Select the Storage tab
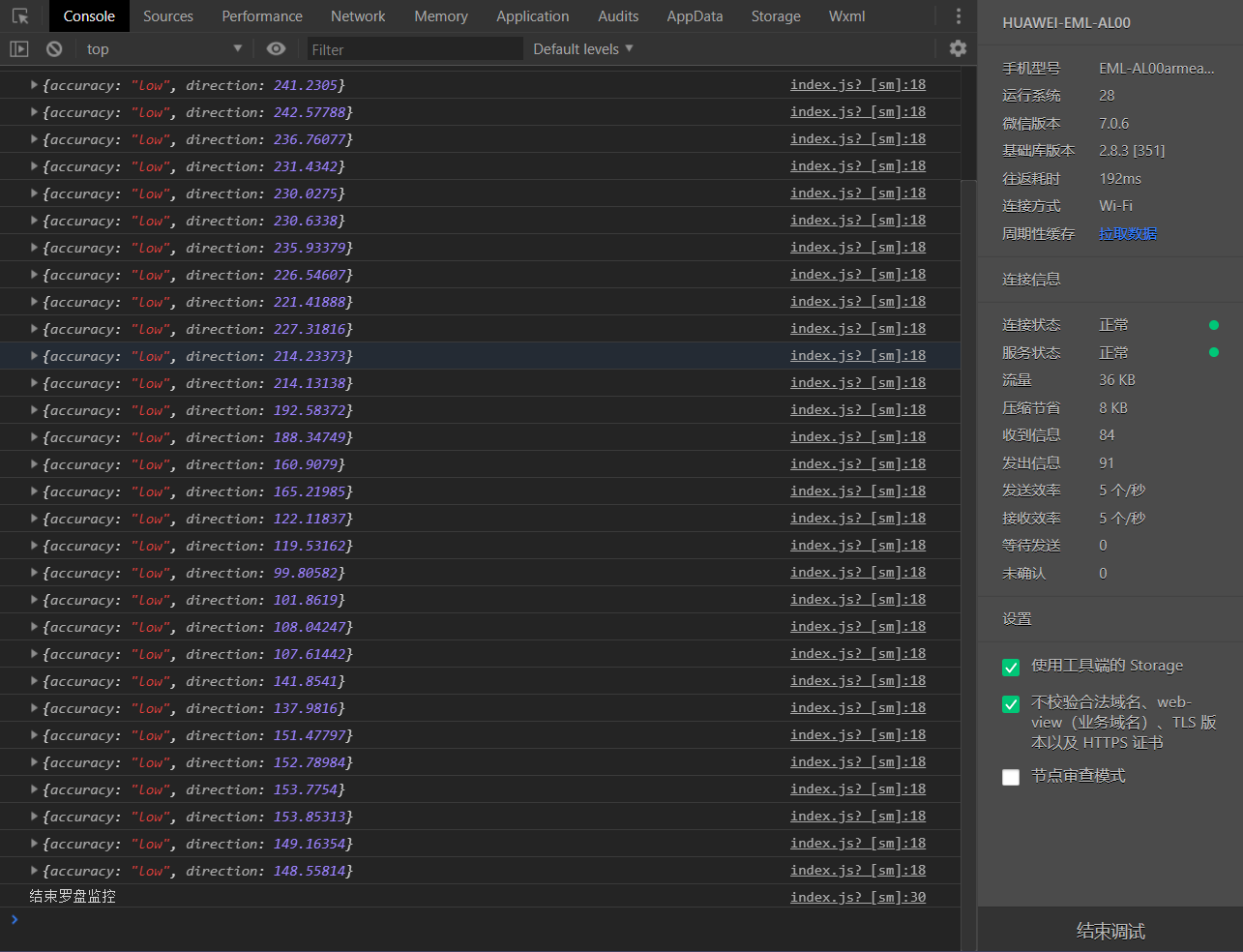Image resolution: width=1243 pixels, height=952 pixels. click(776, 16)
